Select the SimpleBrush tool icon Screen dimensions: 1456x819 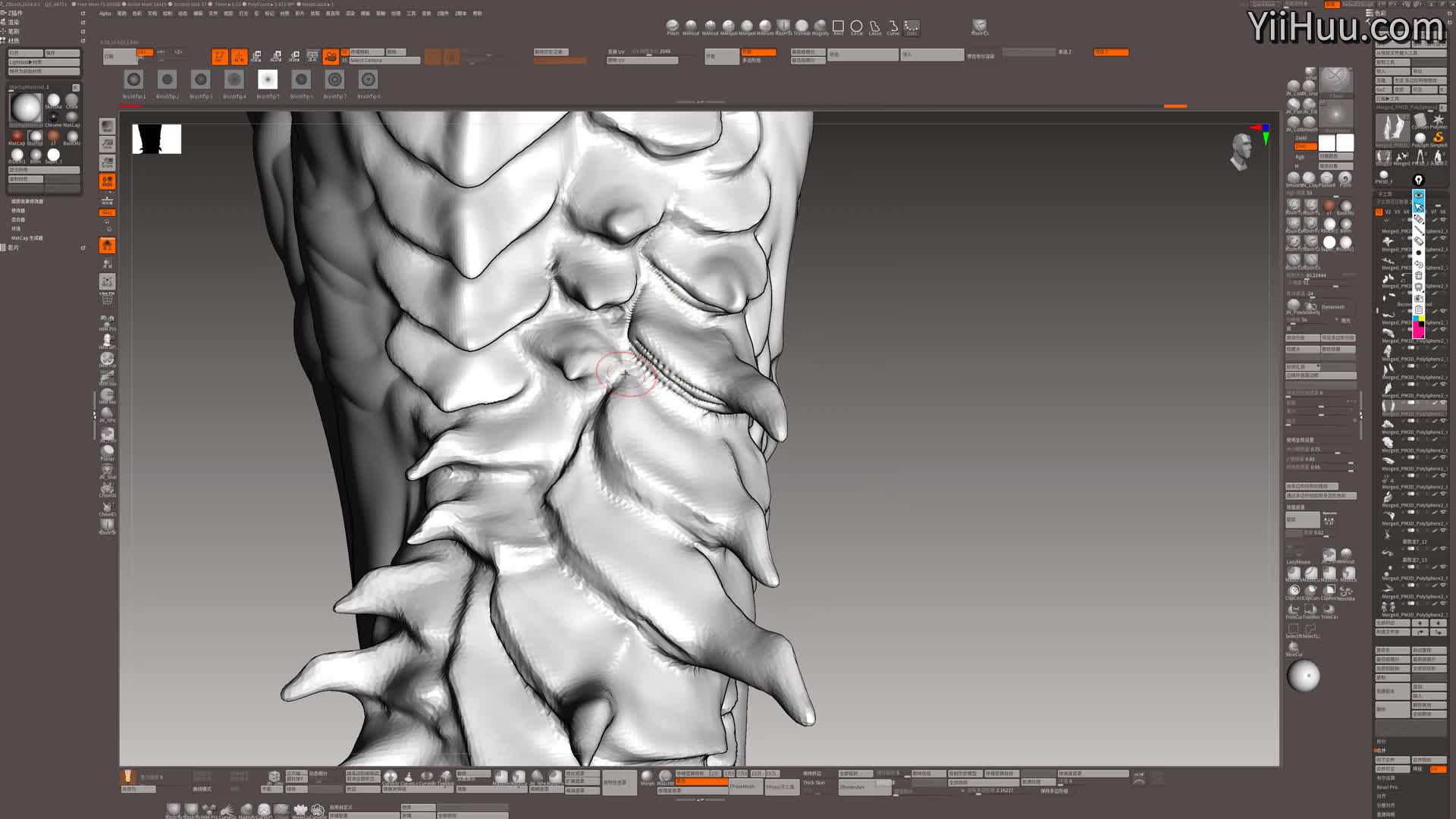1438,137
